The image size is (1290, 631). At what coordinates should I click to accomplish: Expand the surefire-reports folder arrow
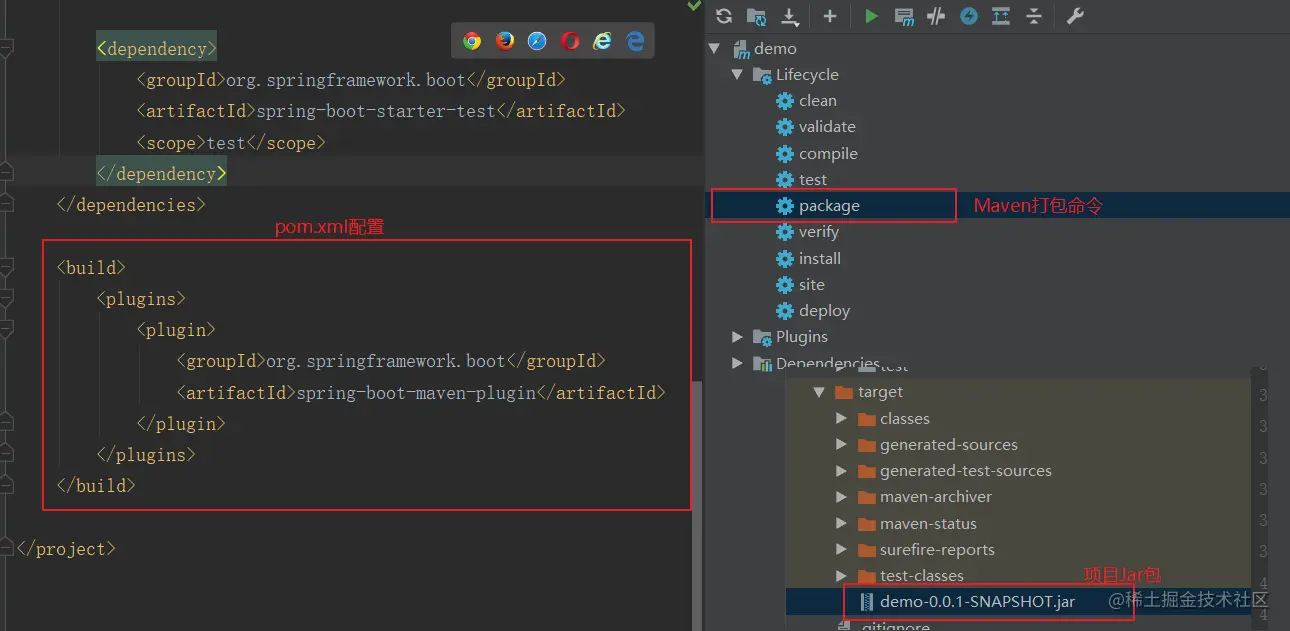coord(841,549)
